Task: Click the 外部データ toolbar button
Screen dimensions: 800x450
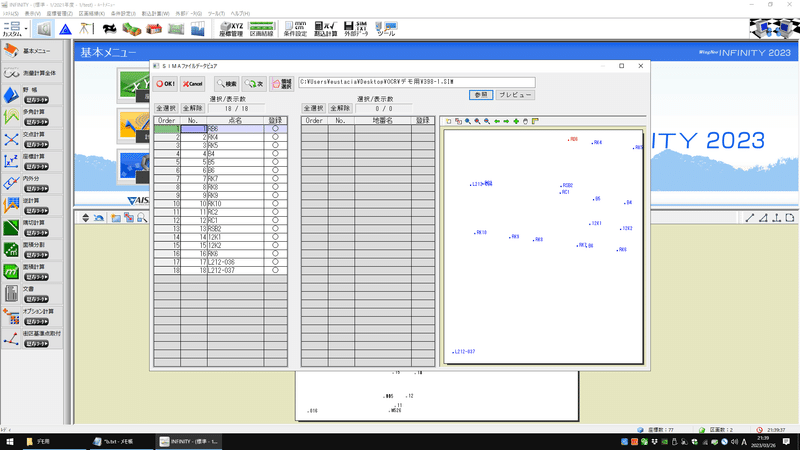Action: point(356,29)
